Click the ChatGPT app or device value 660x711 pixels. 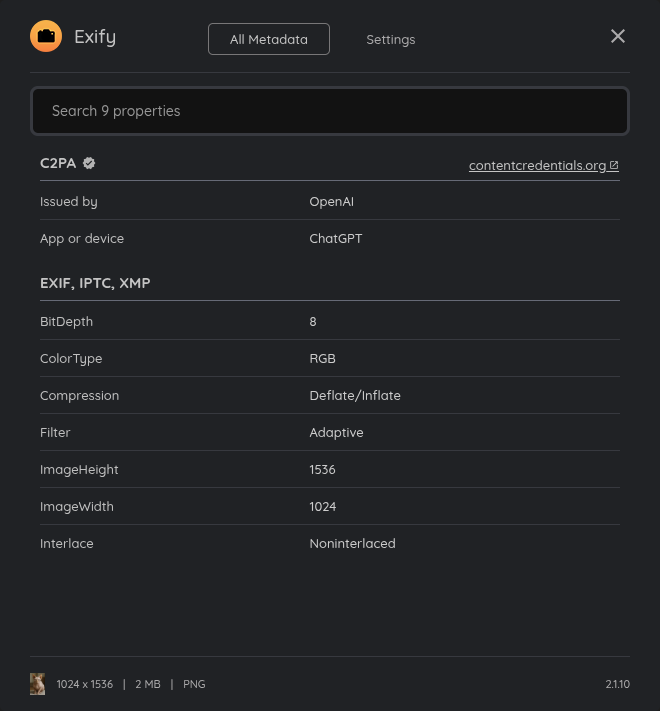pyautogui.click(x=336, y=238)
